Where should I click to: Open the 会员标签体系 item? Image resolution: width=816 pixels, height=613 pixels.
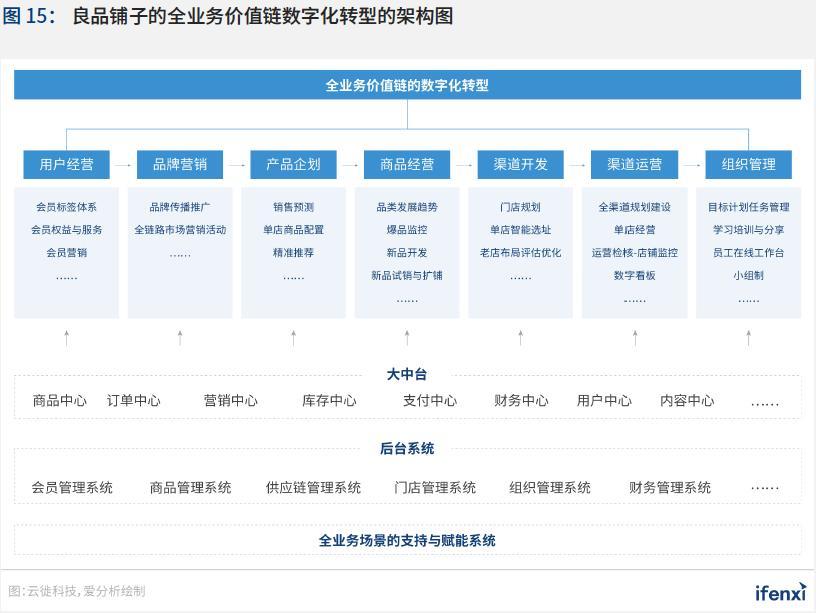(66, 207)
